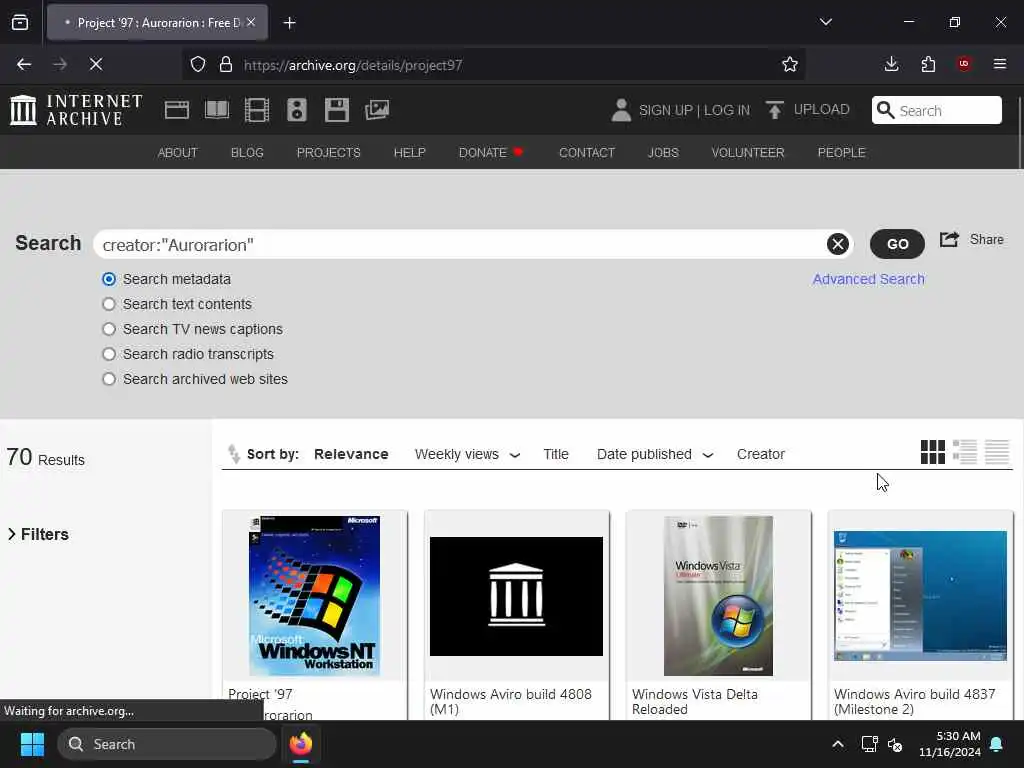Click the user avatar icon

tap(621, 110)
